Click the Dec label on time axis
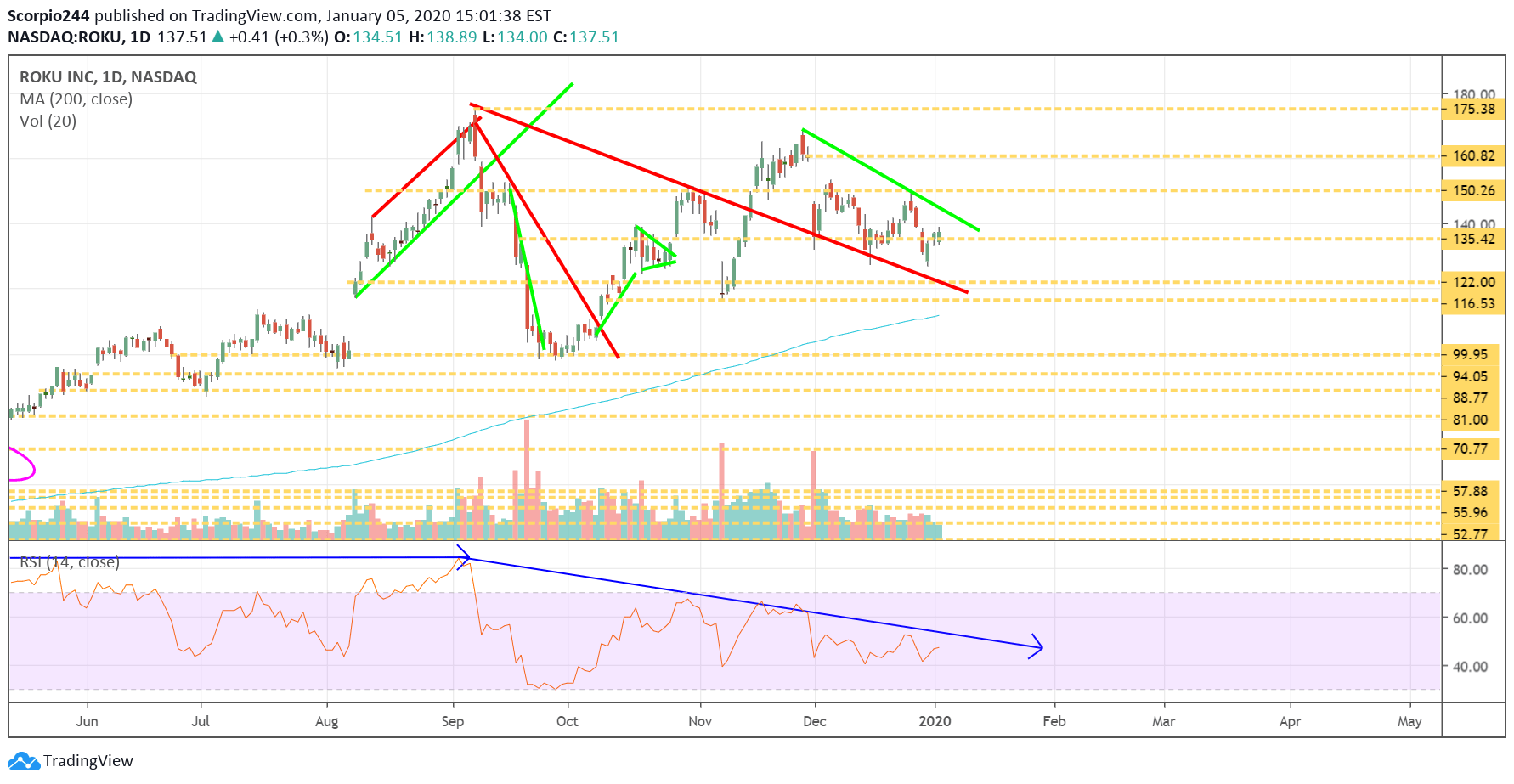Viewport: 1514px width, 784px height. coord(814,721)
